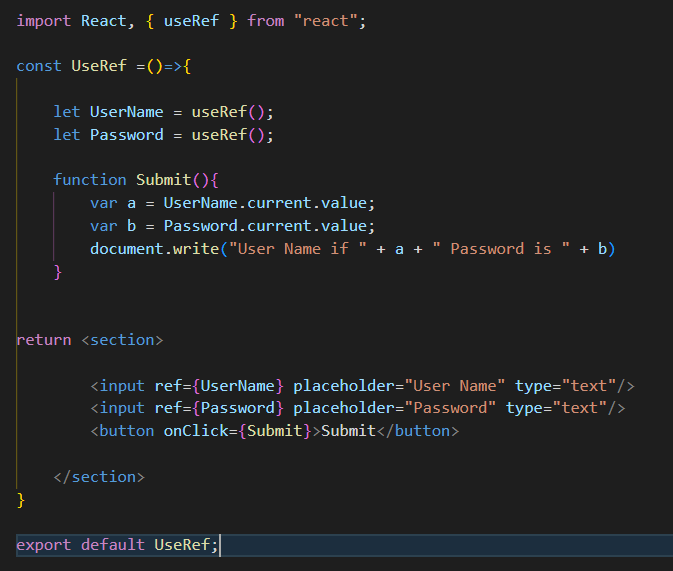This screenshot has height=571, width=673.
Task: Click 'Password' in the let declaration
Action: (127, 135)
